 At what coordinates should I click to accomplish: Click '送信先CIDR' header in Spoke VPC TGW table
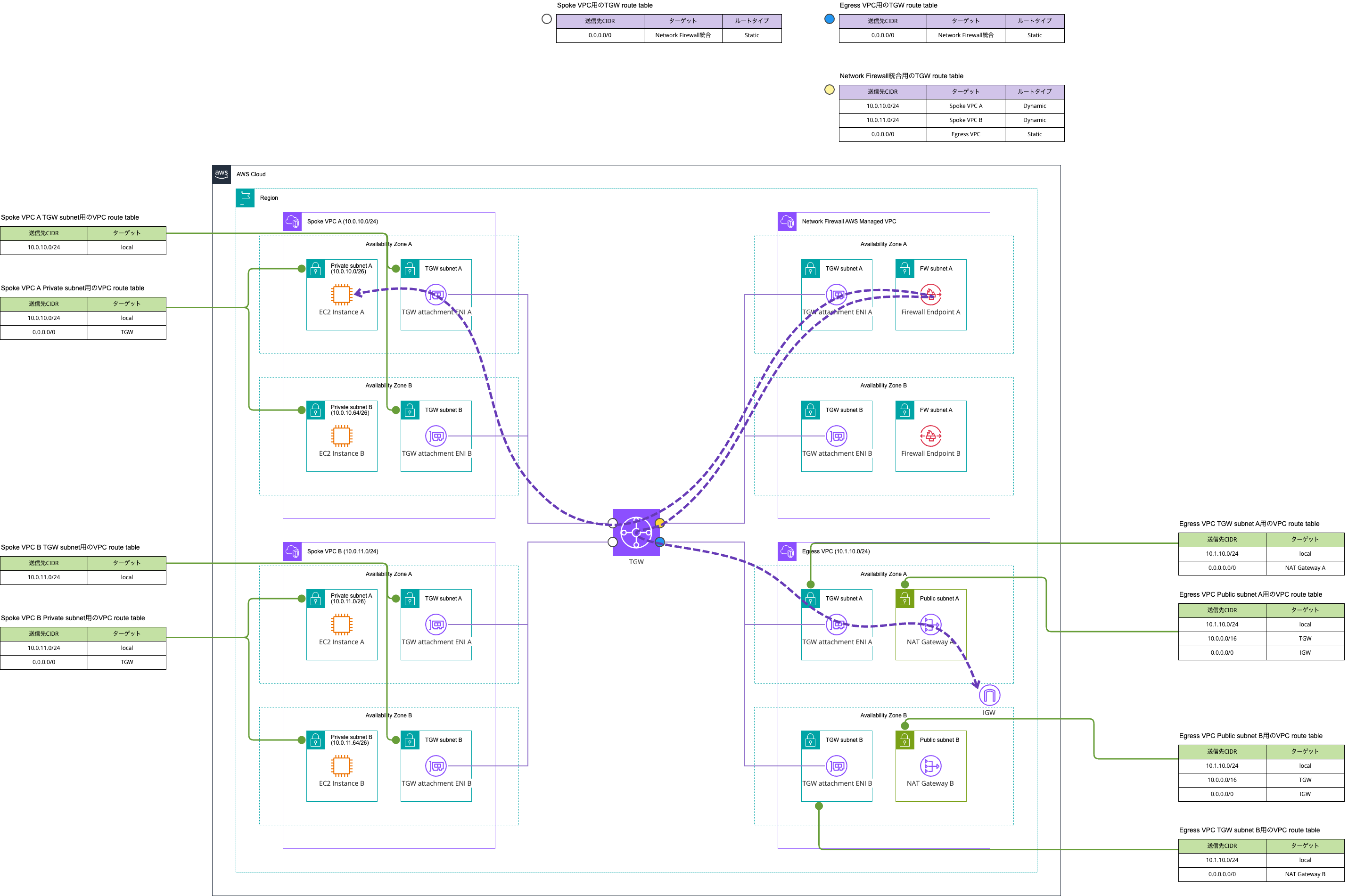point(600,21)
